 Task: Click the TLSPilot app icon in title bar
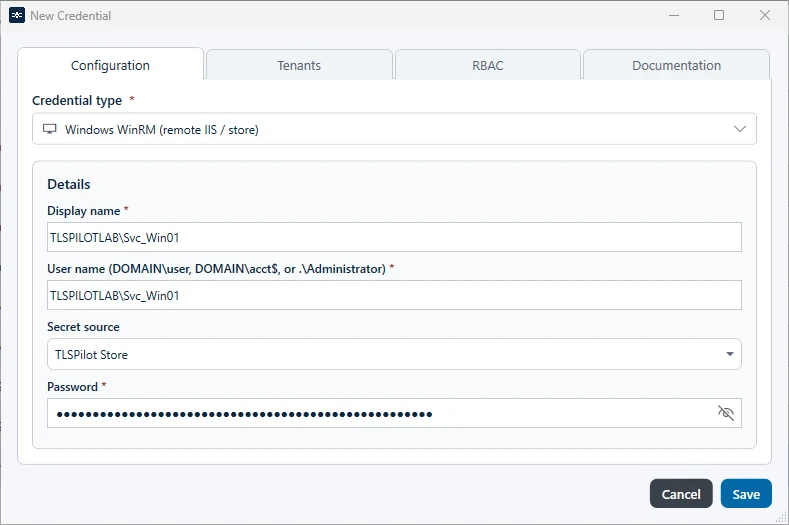point(17,16)
